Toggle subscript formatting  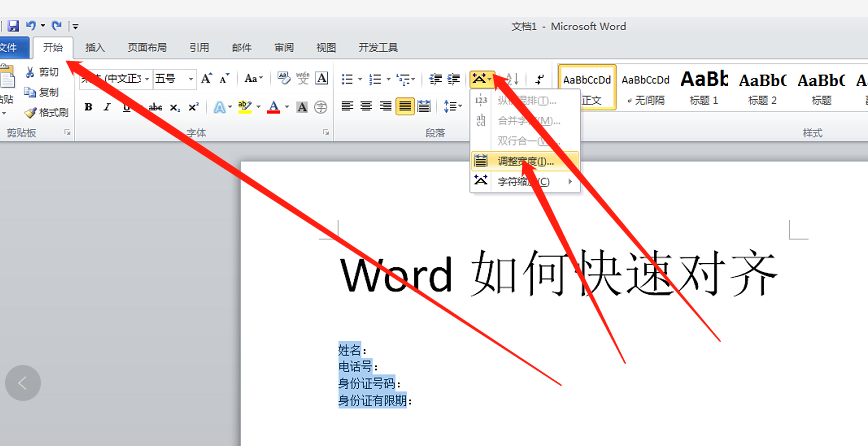(x=174, y=107)
